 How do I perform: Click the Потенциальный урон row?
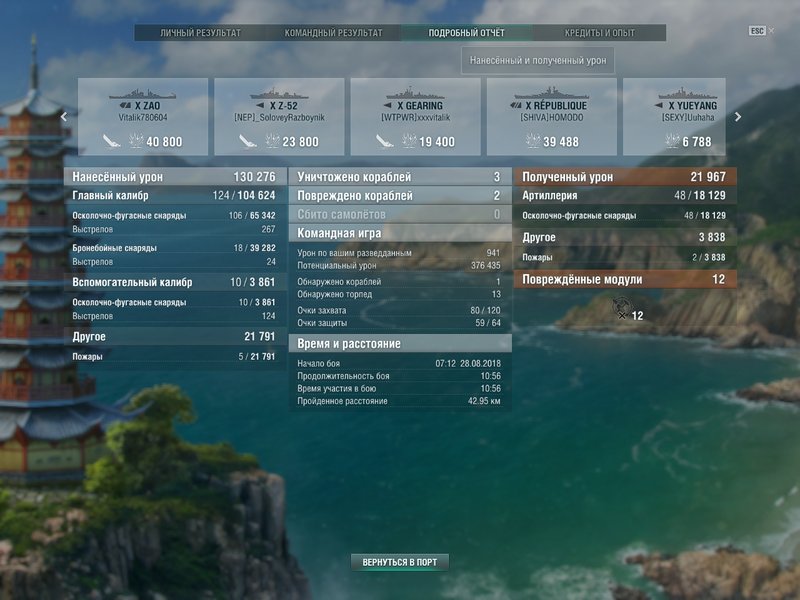click(400, 265)
